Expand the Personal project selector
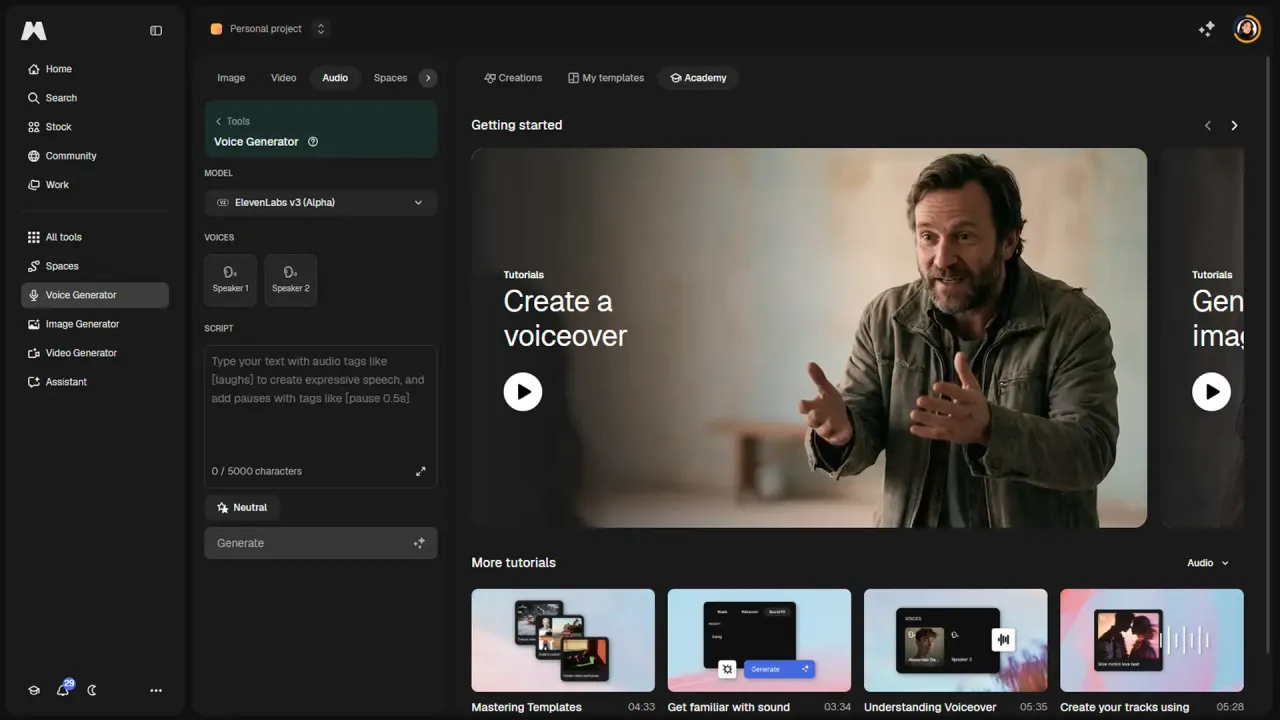 [269, 29]
